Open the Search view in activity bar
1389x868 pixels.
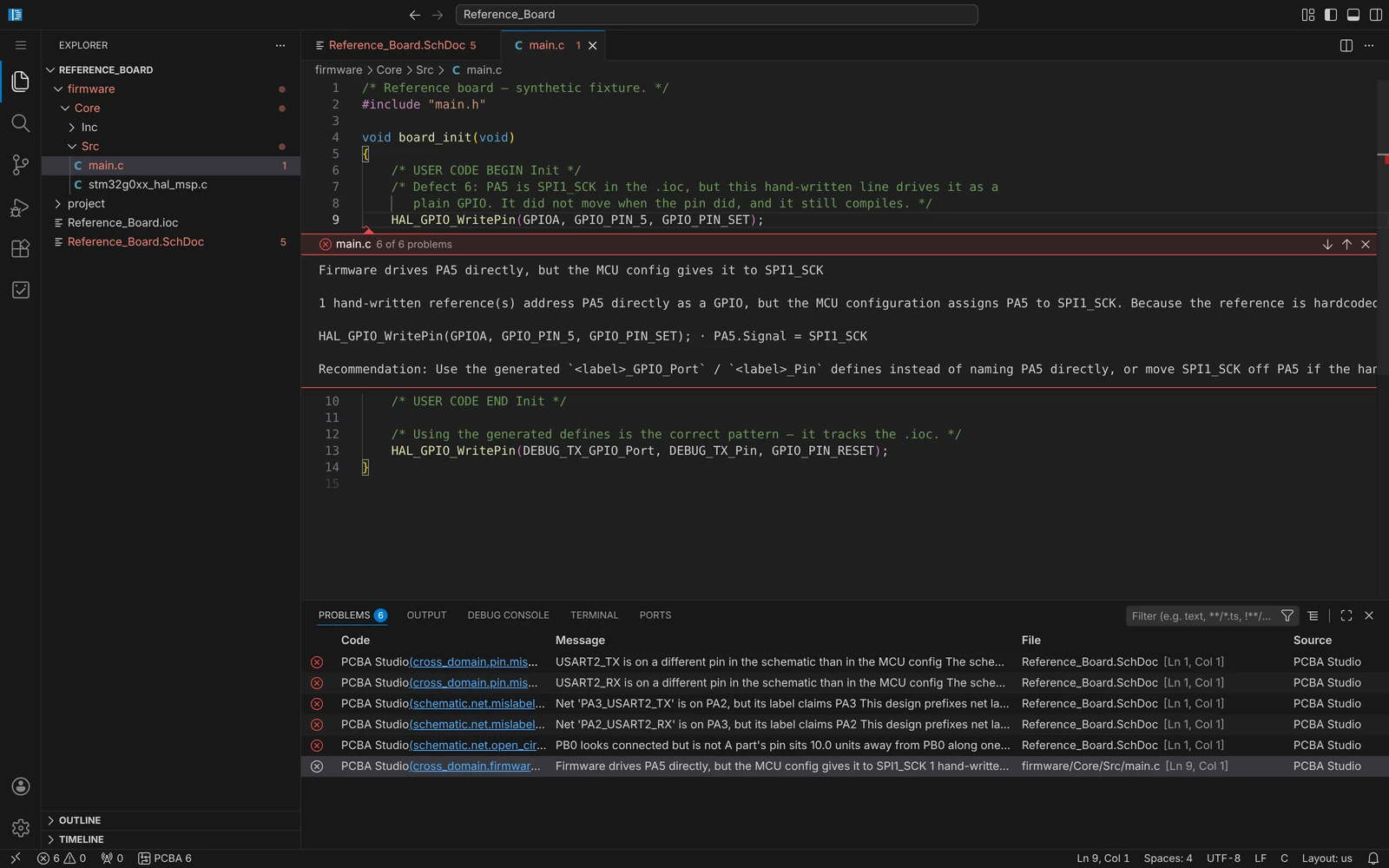pos(21,123)
